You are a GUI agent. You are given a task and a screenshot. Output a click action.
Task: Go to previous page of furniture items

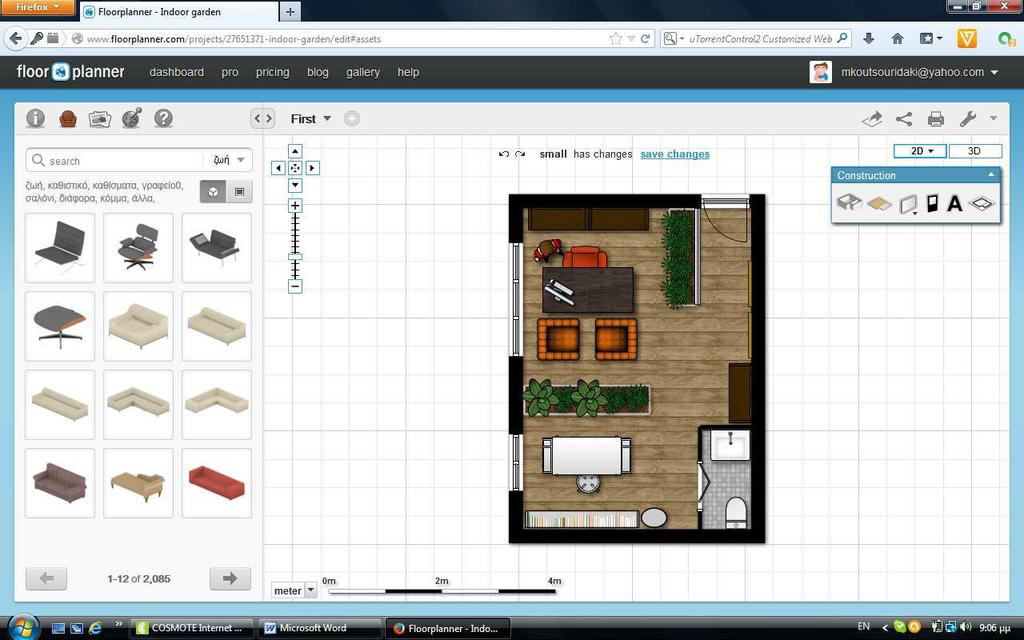point(46,579)
